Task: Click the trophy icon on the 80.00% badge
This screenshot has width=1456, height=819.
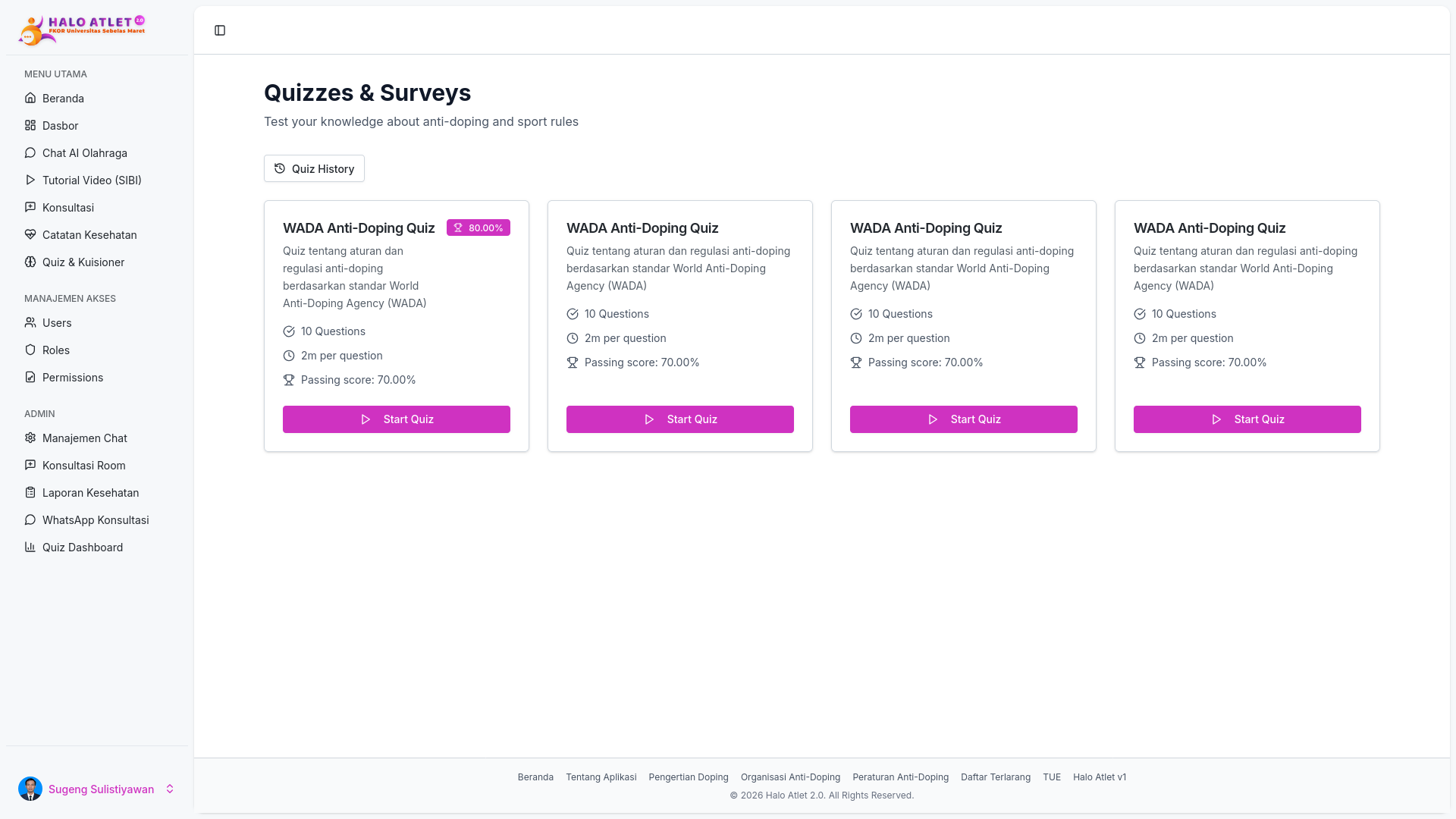Action: point(458,227)
